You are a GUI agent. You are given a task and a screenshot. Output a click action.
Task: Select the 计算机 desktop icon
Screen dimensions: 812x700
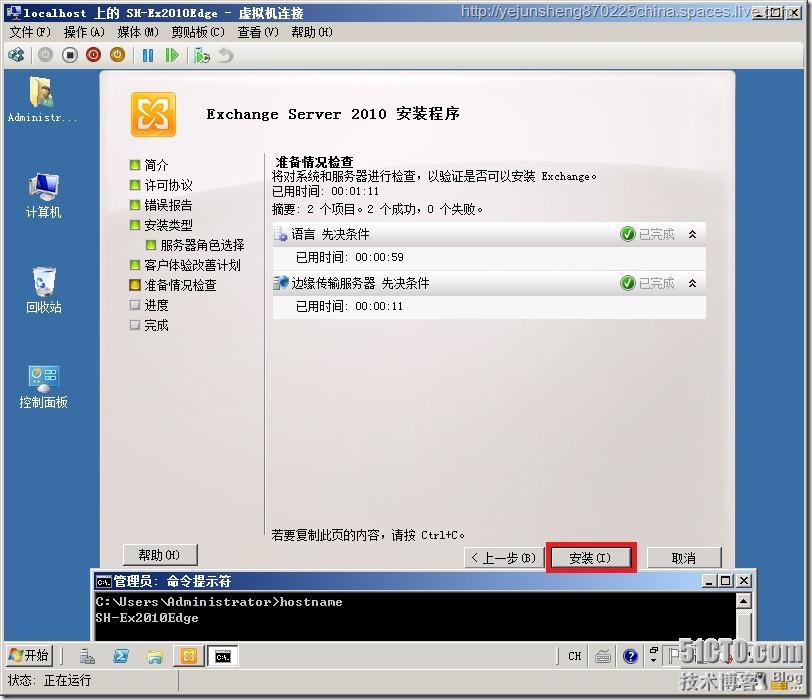44,196
